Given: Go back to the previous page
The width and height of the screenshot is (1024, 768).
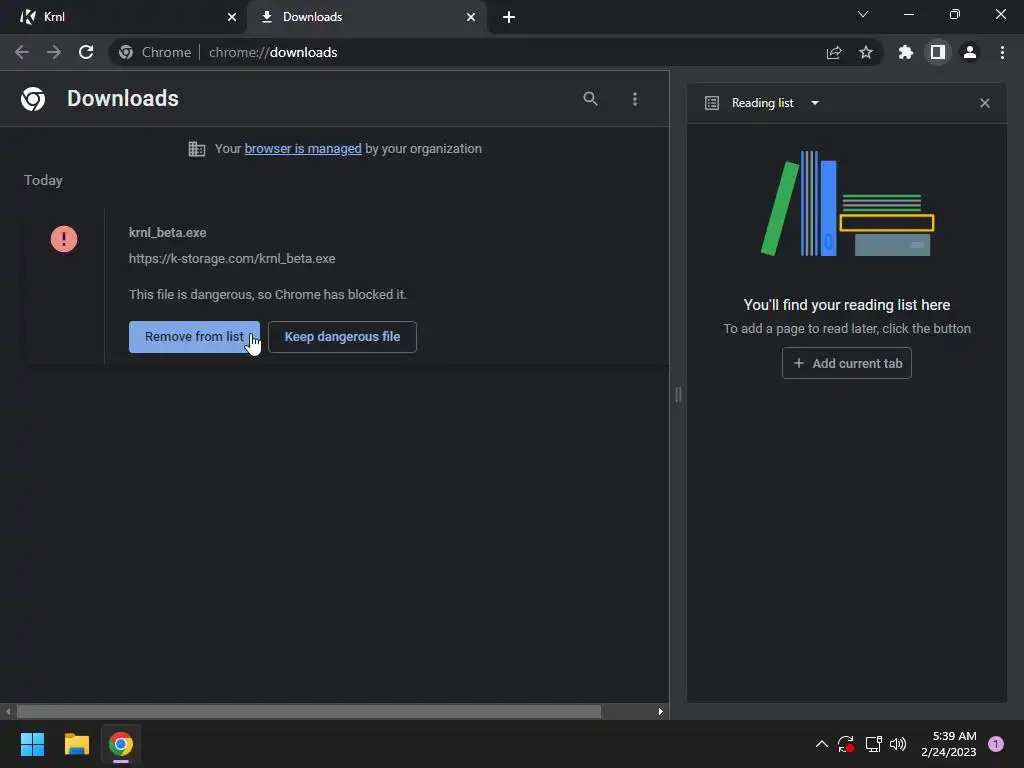Looking at the screenshot, I should (x=22, y=52).
